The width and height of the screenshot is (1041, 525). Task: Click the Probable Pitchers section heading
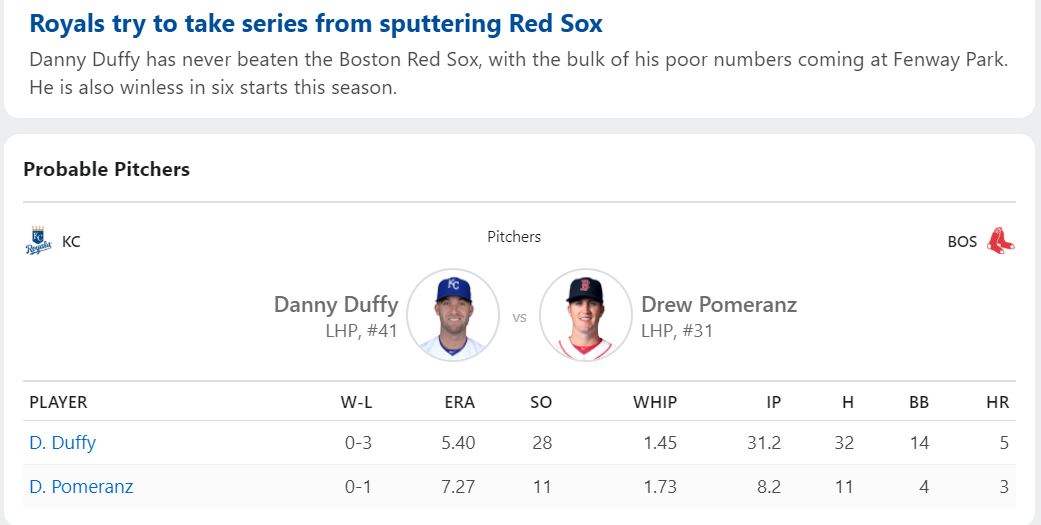[106, 169]
